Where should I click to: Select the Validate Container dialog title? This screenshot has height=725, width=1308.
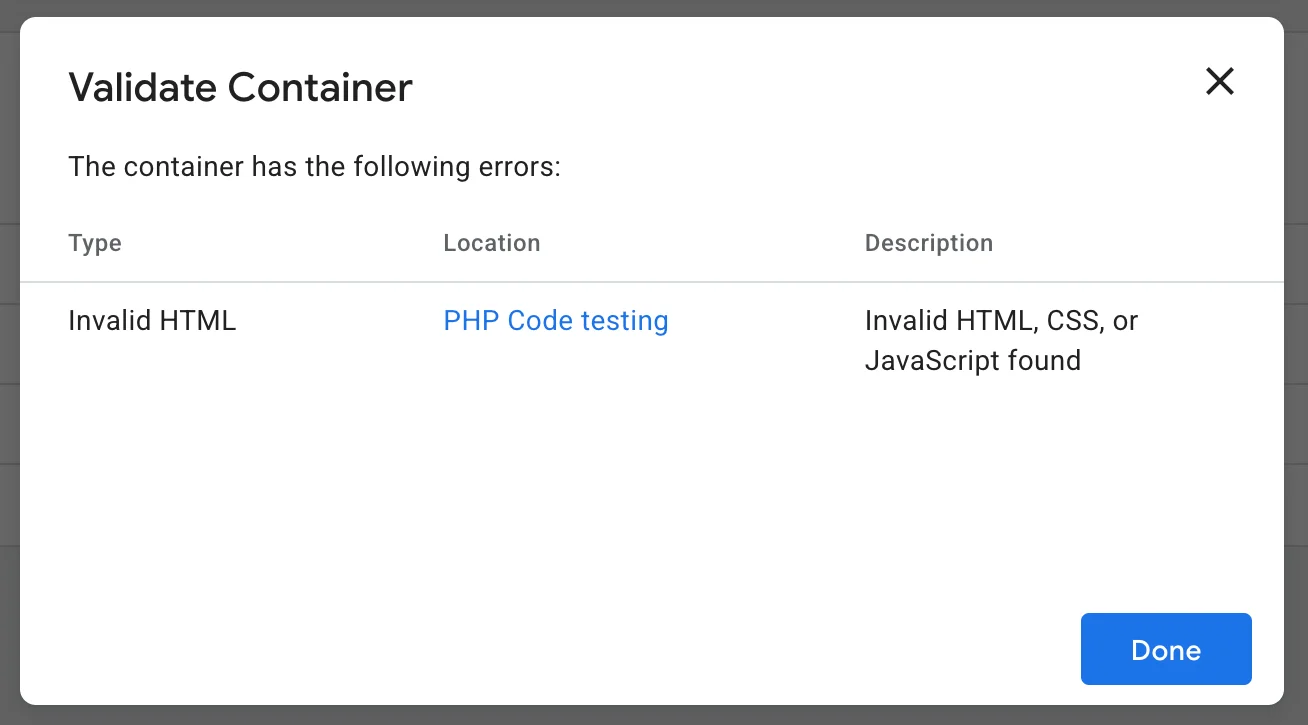(x=240, y=87)
